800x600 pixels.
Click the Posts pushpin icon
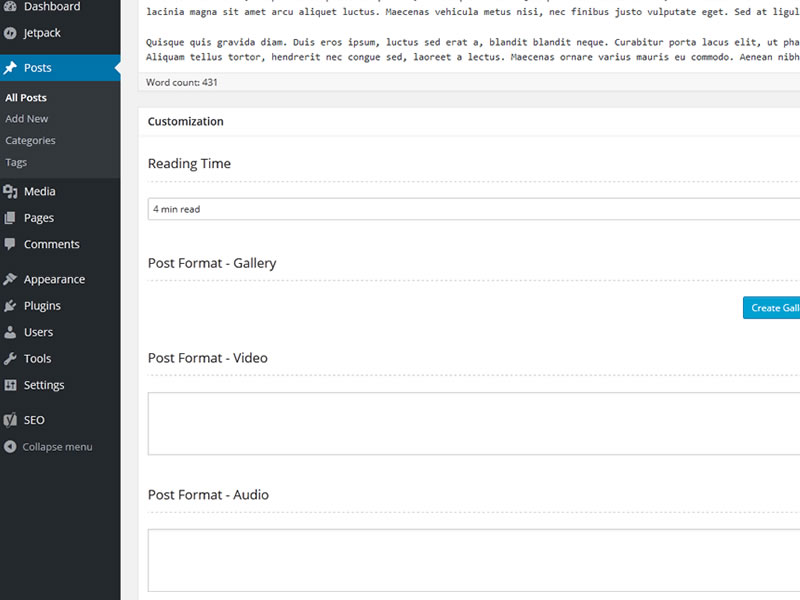click(x=10, y=68)
